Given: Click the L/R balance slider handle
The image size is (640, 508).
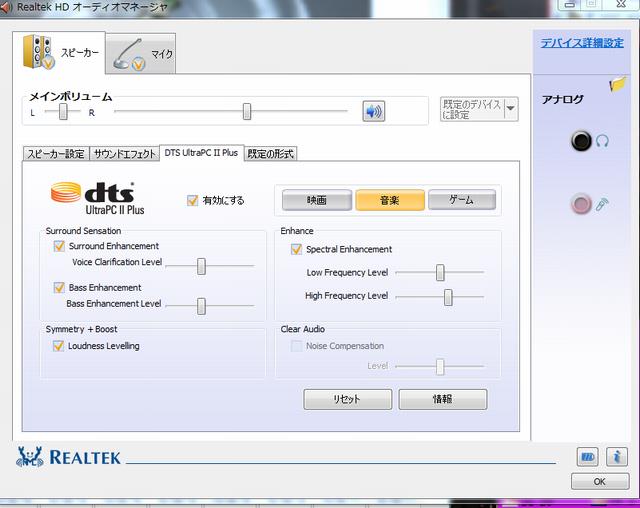Looking at the screenshot, I should tap(63, 111).
